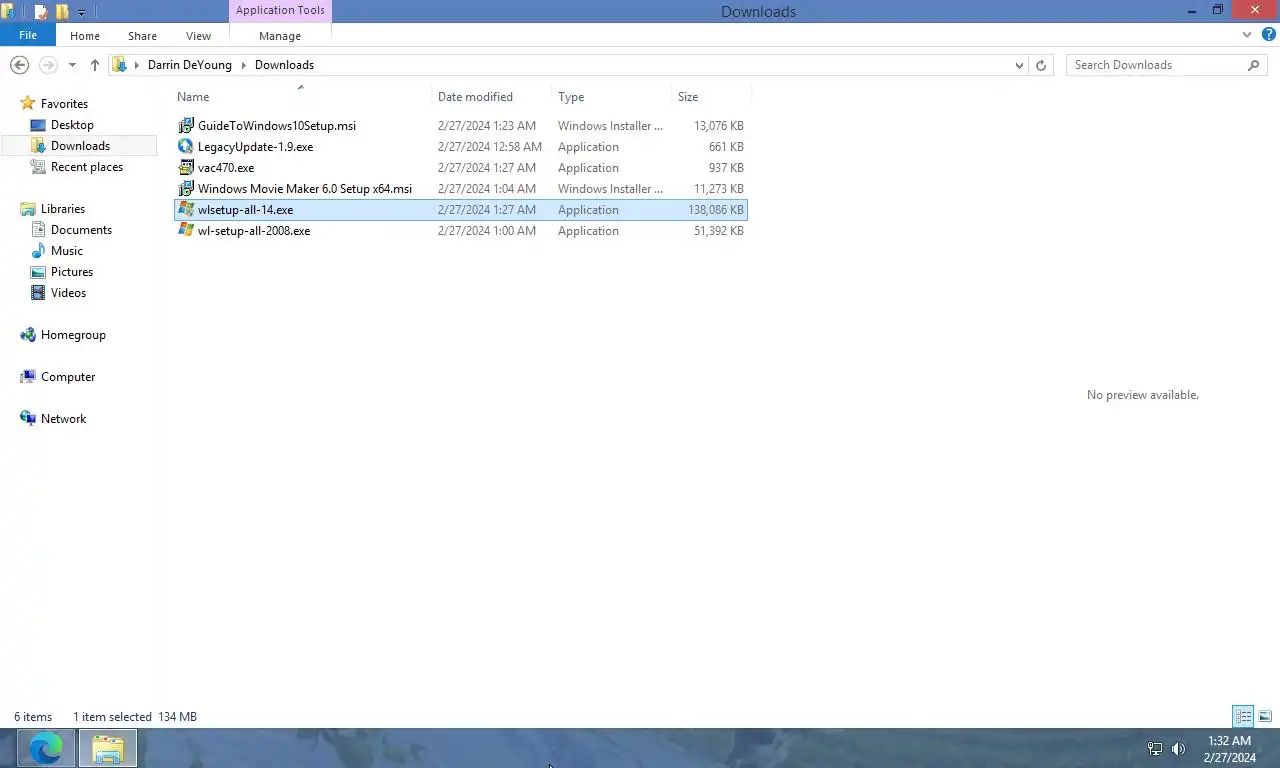Click Darrin DeYoung in the breadcrumb
The image size is (1280, 768).
click(190, 65)
